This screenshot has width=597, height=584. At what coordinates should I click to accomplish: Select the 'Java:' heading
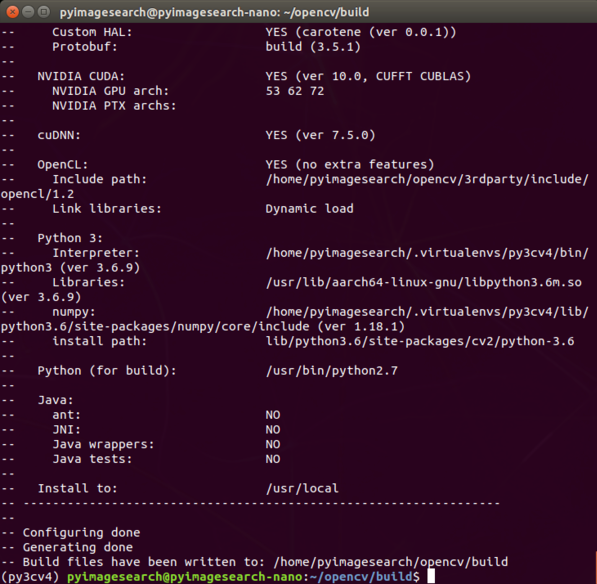click(x=55, y=400)
